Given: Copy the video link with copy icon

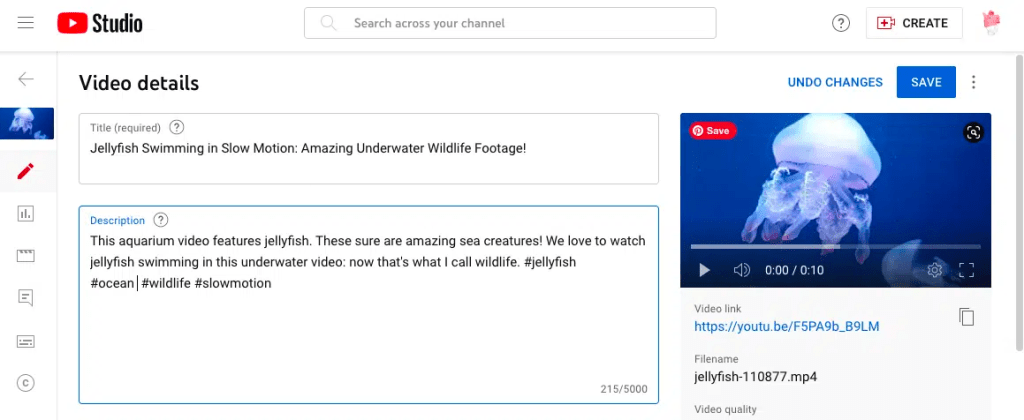Looking at the screenshot, I should [966, 317].
